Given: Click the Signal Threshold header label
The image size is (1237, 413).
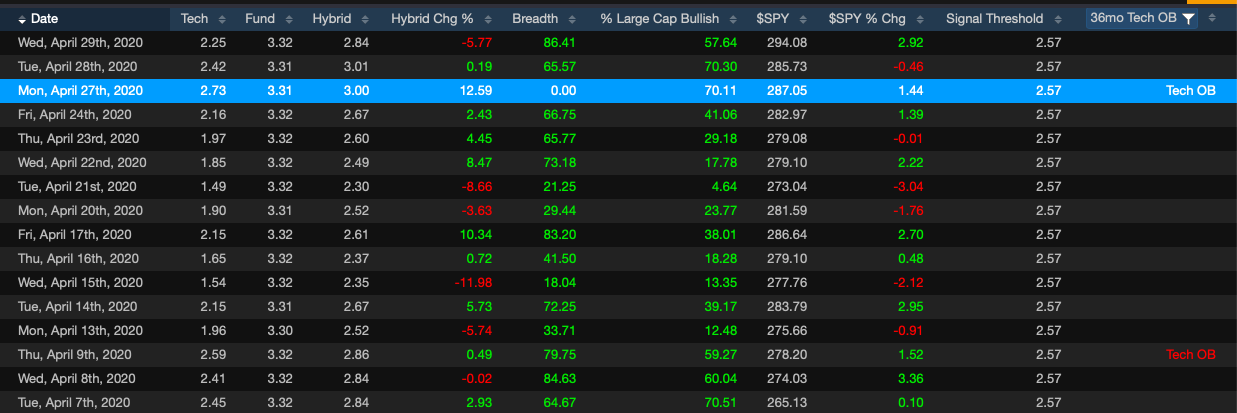Looking at the screenshot, I should (x=994, y=19).
